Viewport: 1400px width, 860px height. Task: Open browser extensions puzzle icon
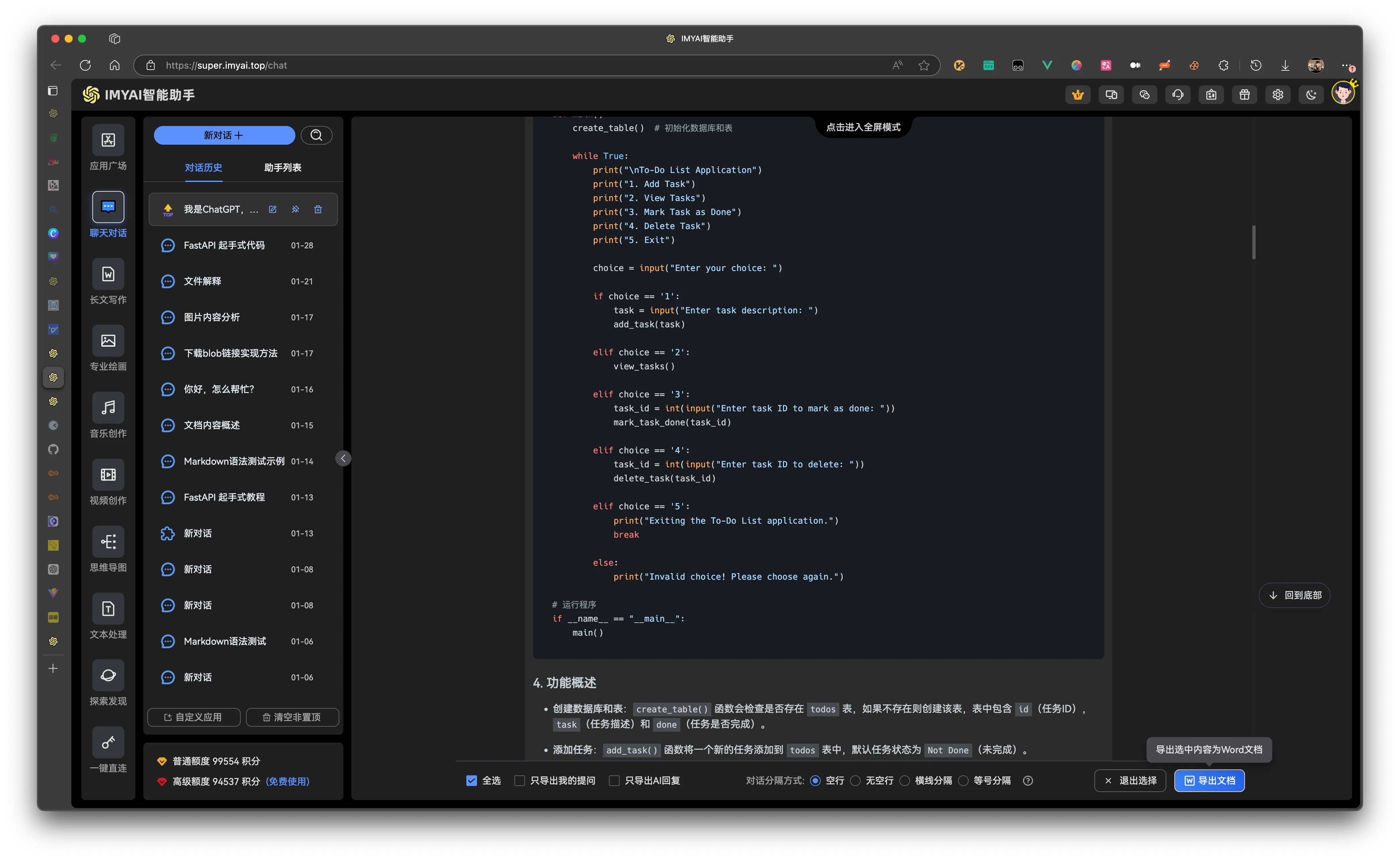click(x=1223, y=65)
